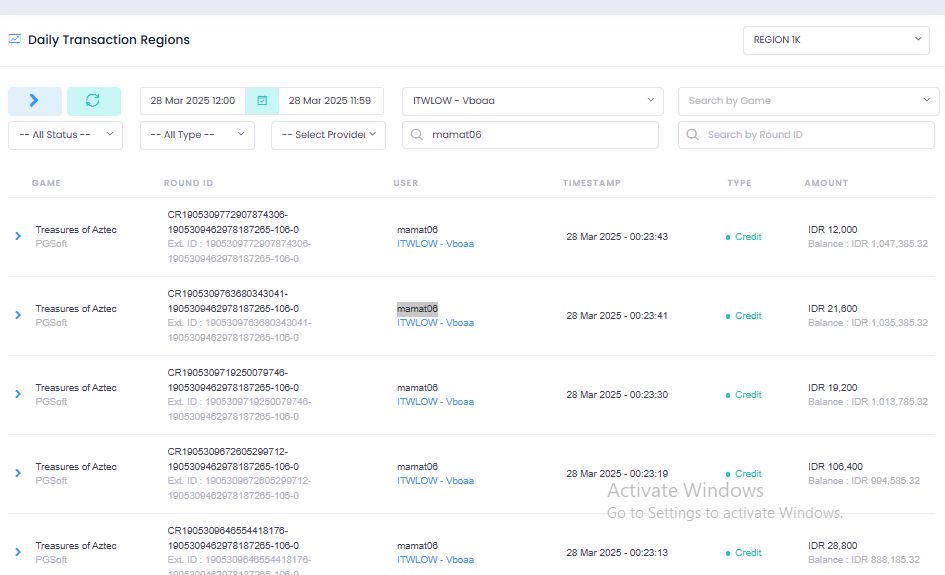945x575 pixels.
Task: Open the REGION 1K dropdown
Action: pos(836,40)
